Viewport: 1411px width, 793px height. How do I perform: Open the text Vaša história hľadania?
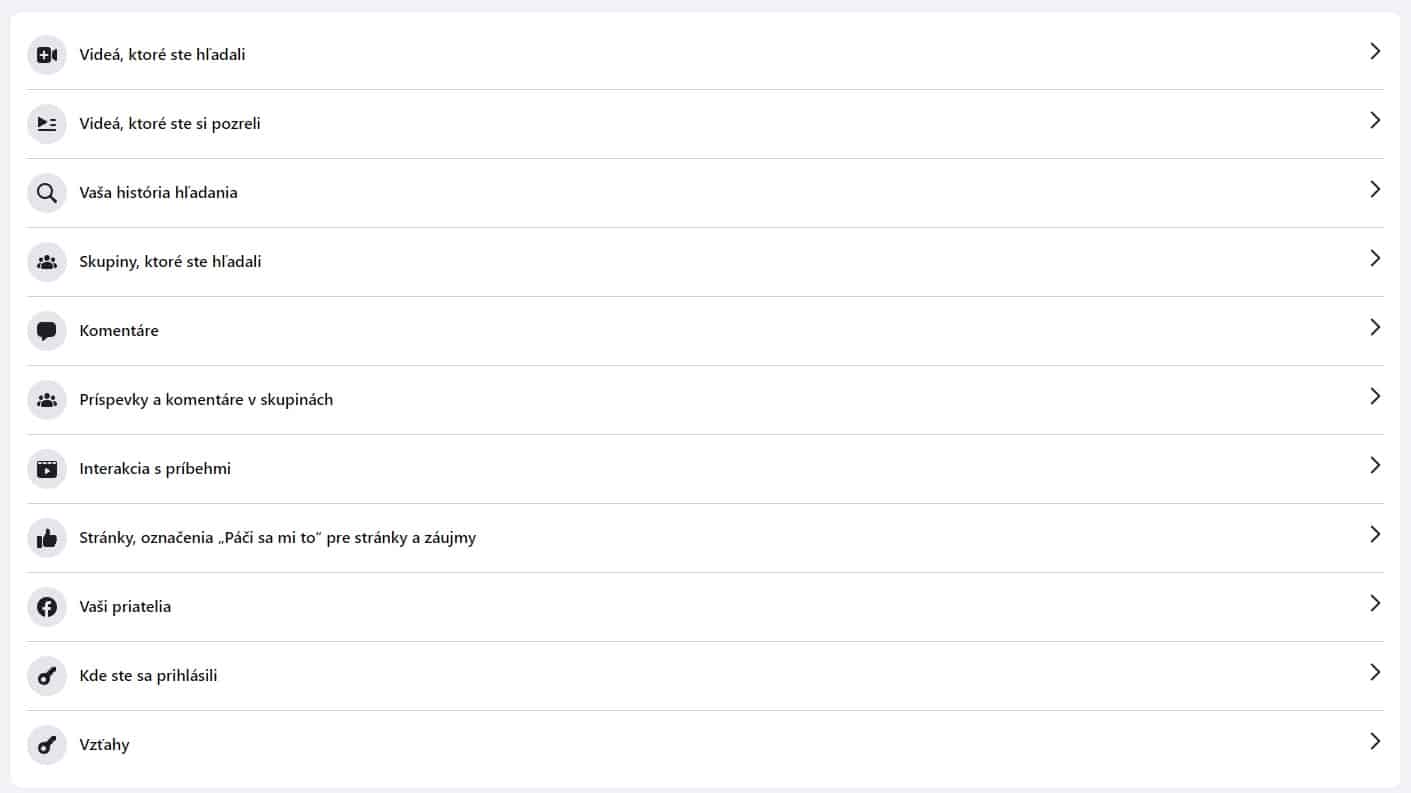pos(158,193)
